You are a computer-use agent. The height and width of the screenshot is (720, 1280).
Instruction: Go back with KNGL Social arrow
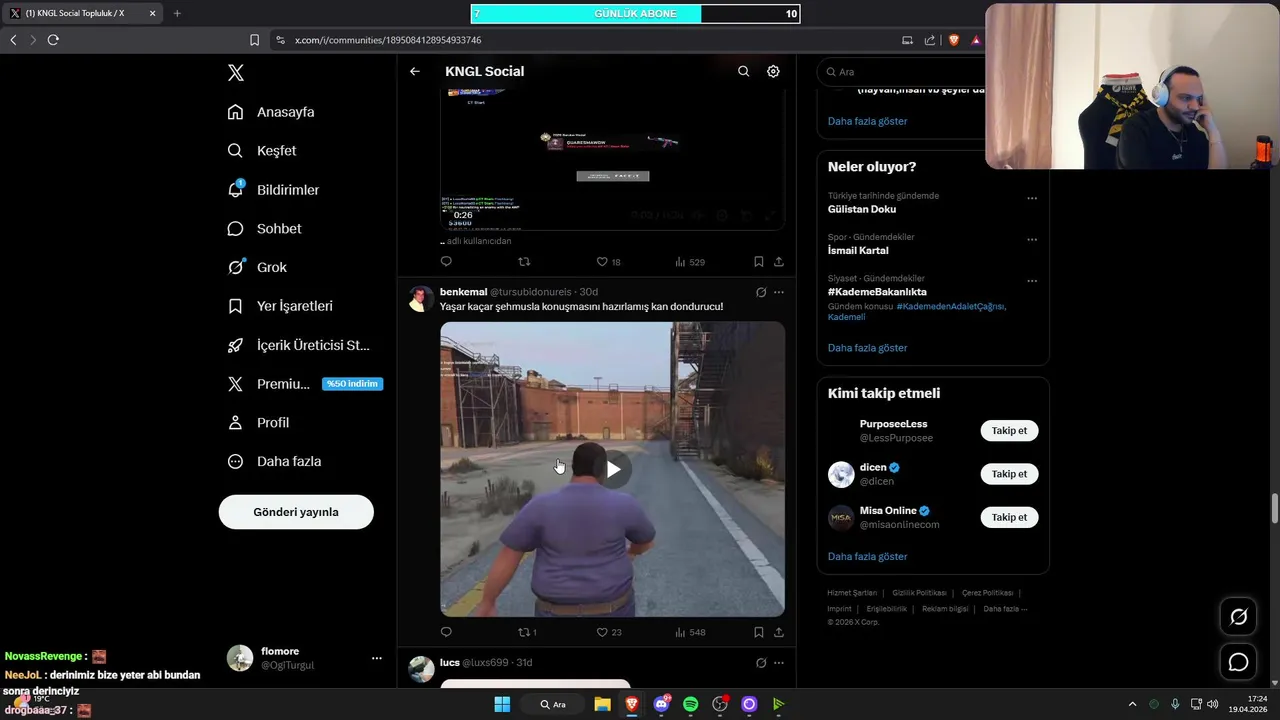click(415, 72)
